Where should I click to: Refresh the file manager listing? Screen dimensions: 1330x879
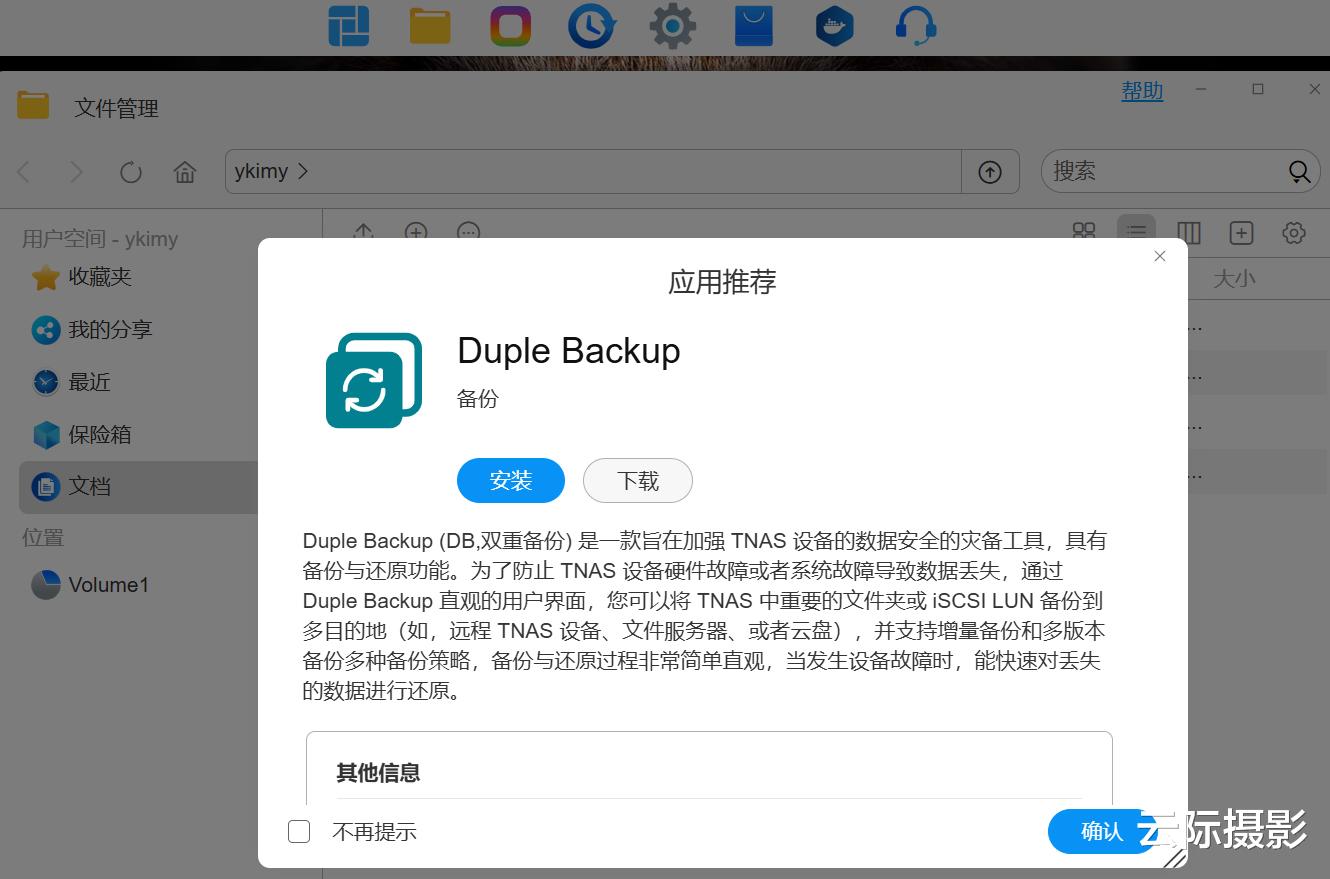coord(131,172)
